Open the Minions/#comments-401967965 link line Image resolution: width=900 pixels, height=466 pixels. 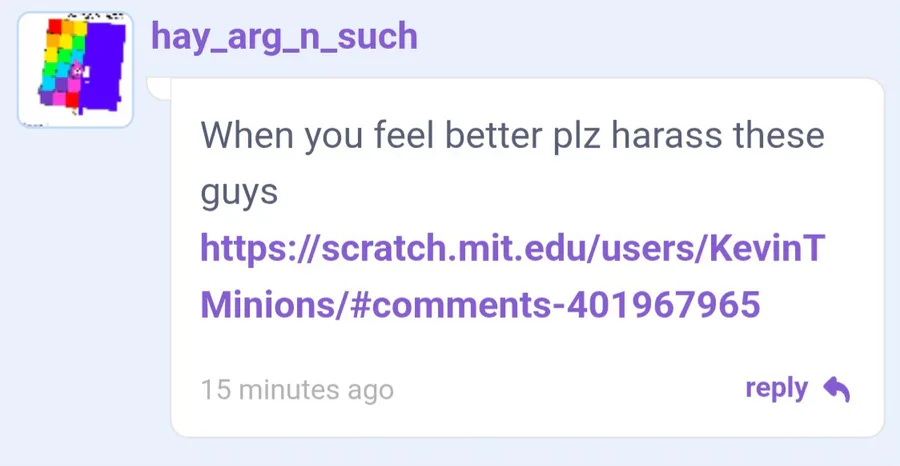[x=480, y=304]
